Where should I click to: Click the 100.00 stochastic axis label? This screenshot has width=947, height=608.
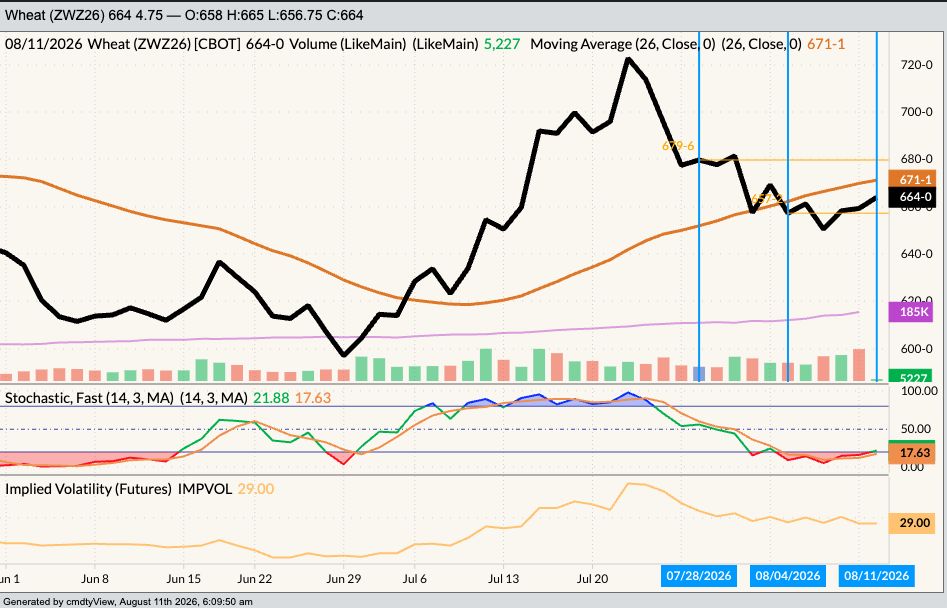[x=919, y=391]
